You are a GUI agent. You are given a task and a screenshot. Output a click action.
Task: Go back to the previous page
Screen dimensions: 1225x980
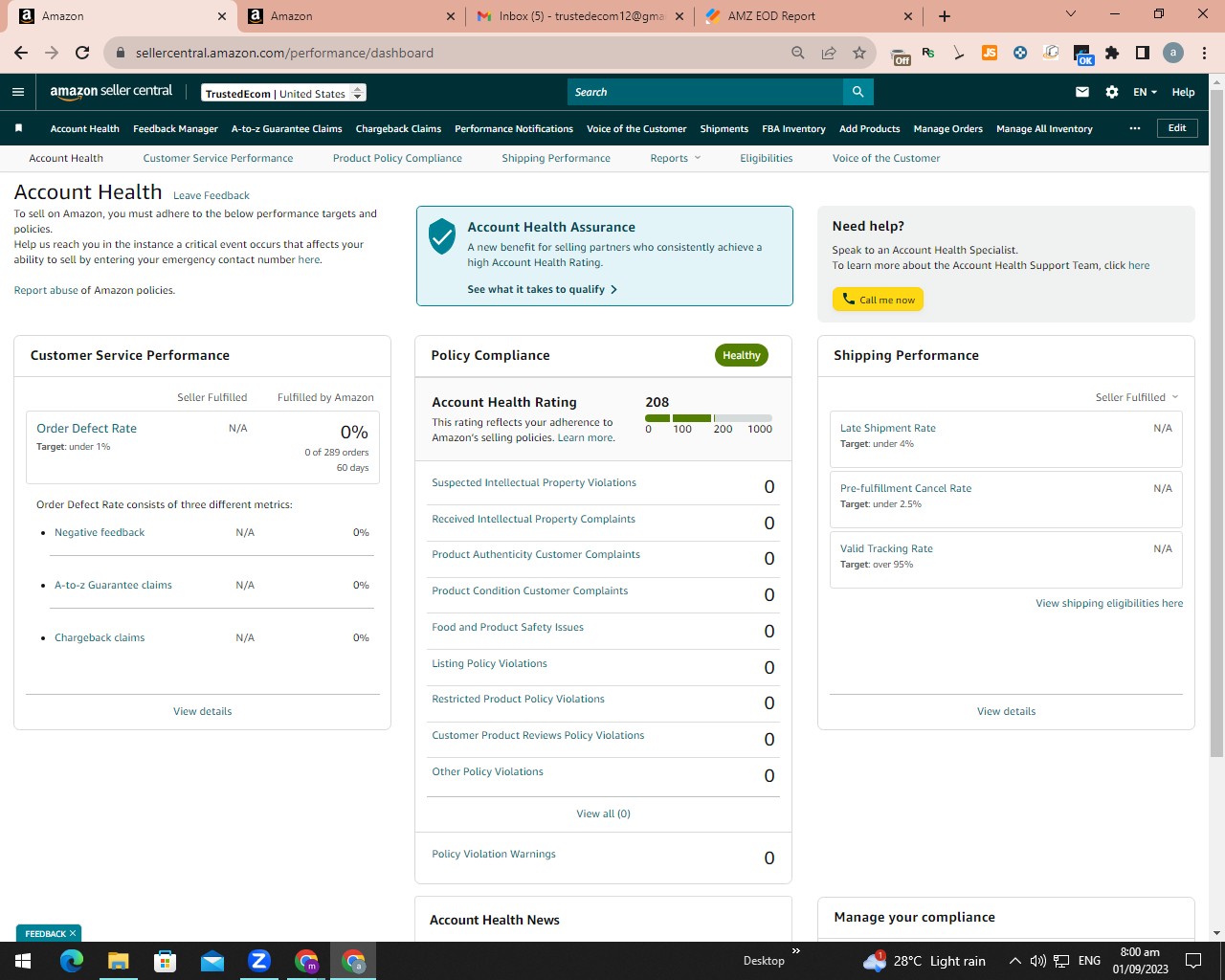(x=21, y=53)
